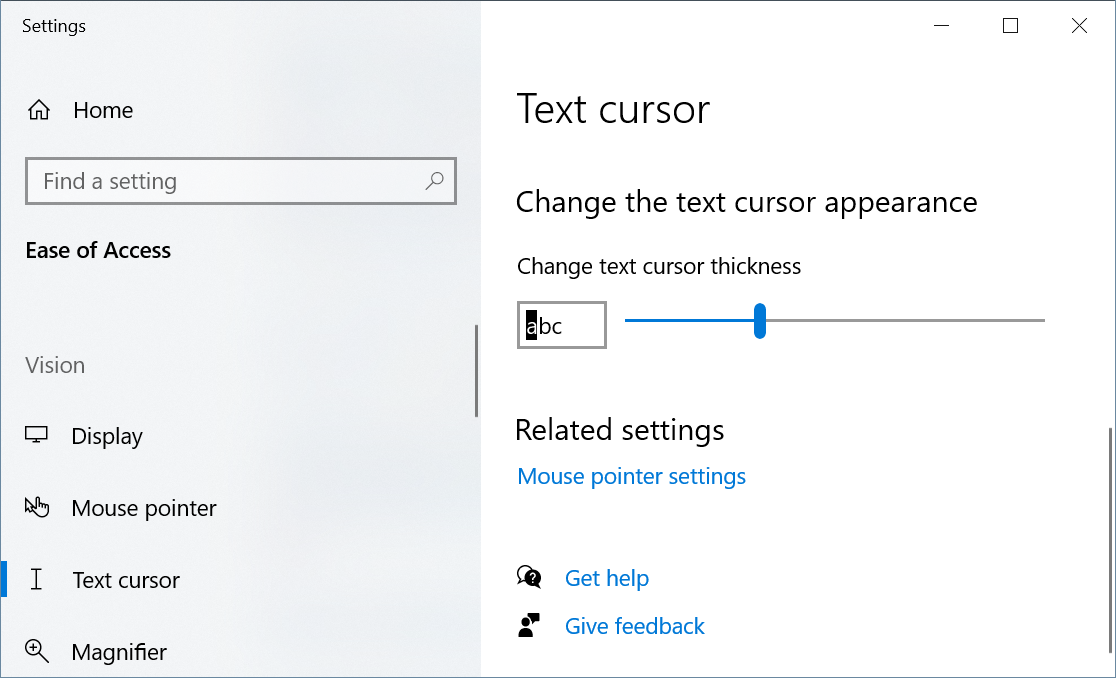
Task: Select the Display monitor icon
Action: [37, 436]
